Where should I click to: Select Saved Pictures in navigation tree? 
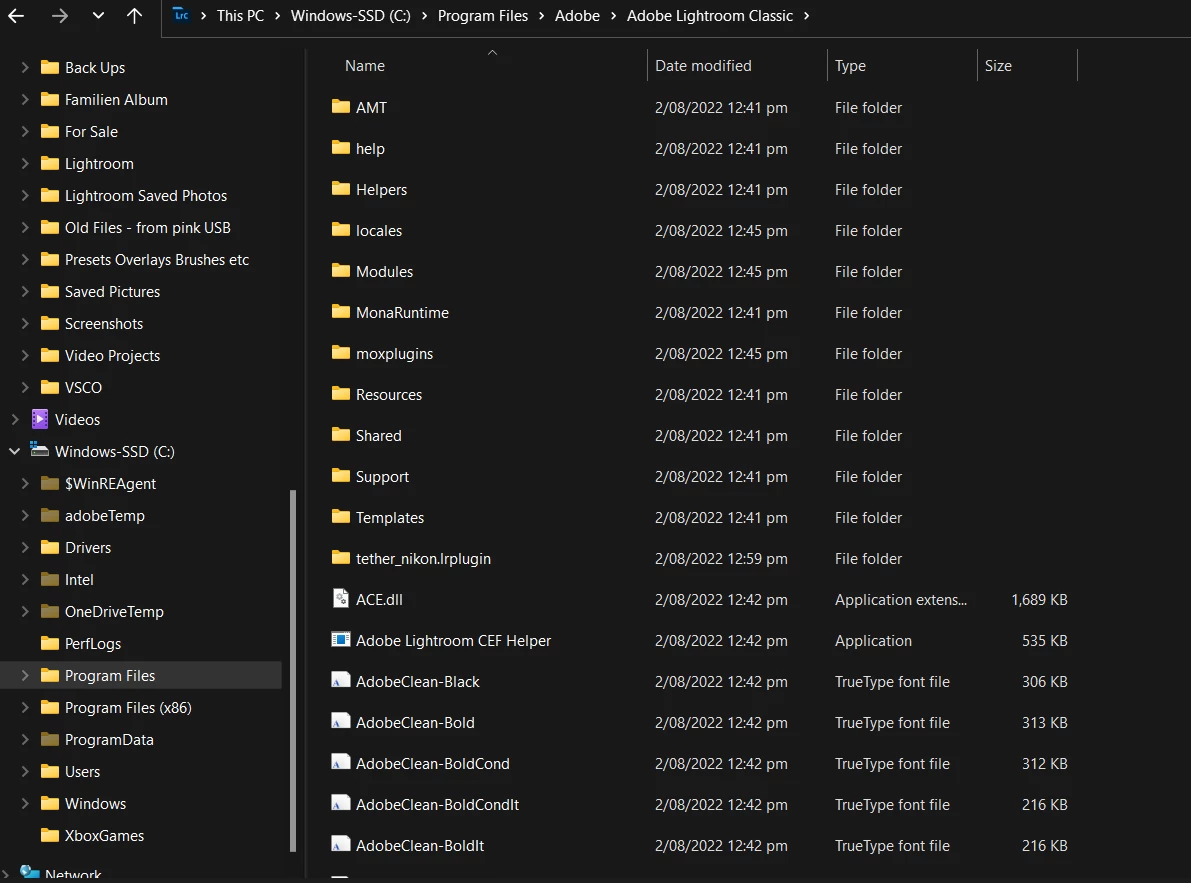click(112, 292)
